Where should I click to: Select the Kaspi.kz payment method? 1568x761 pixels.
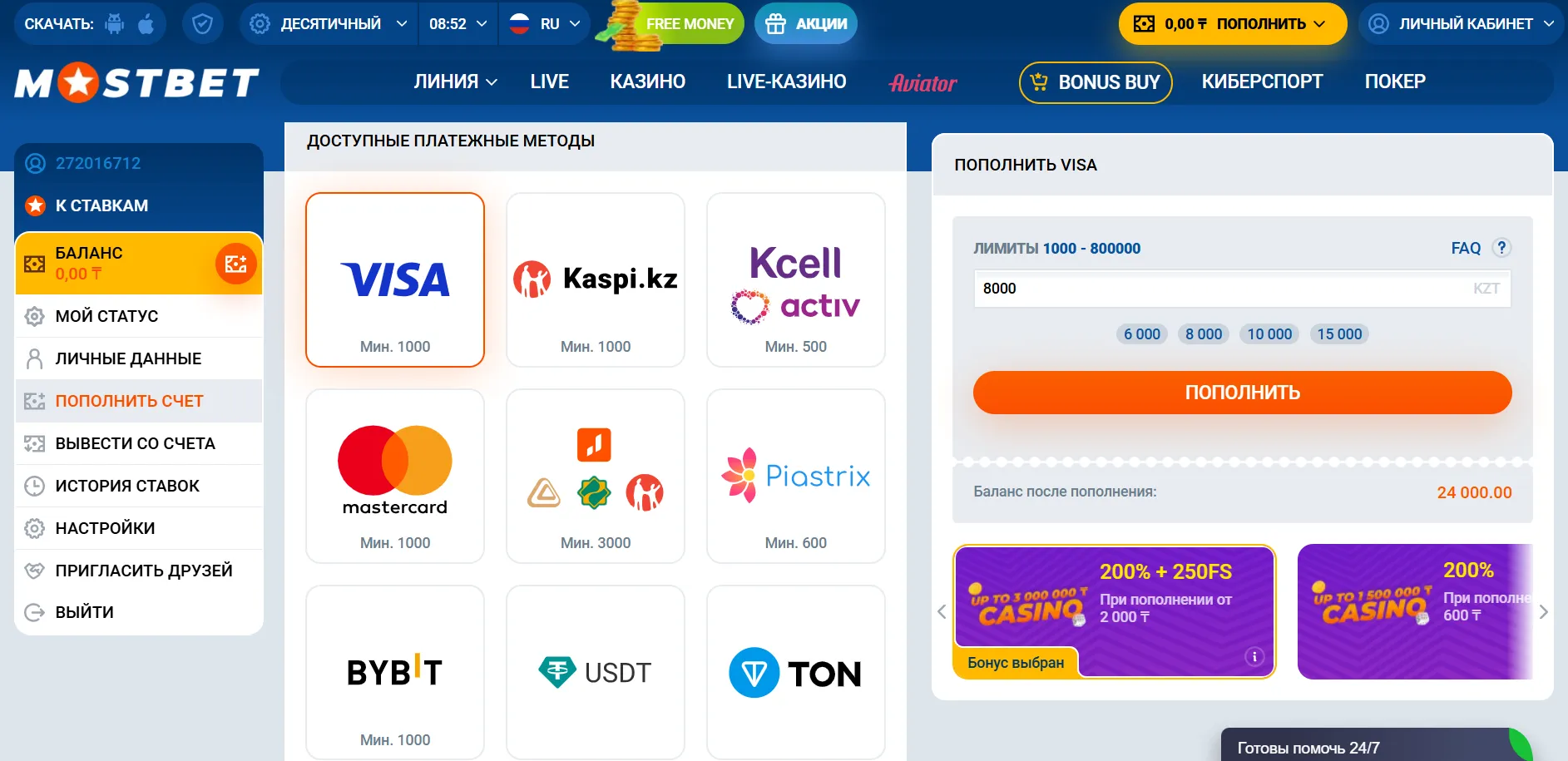click(596, 279)
